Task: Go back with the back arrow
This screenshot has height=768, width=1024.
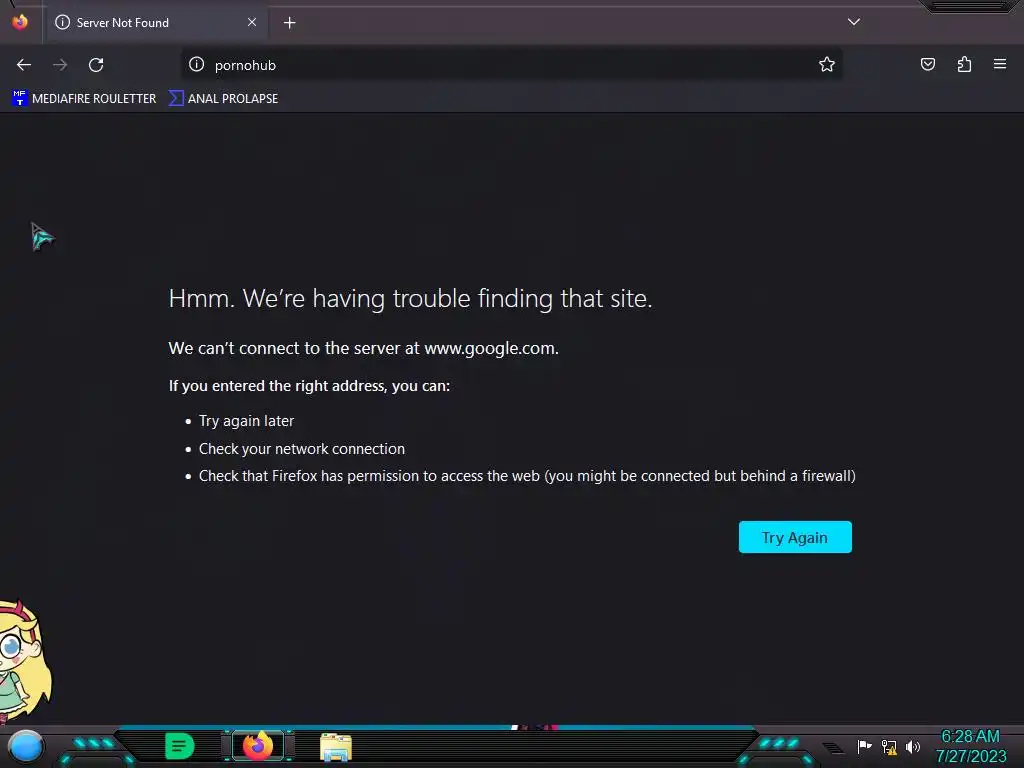Action: (x=24, y=65)
